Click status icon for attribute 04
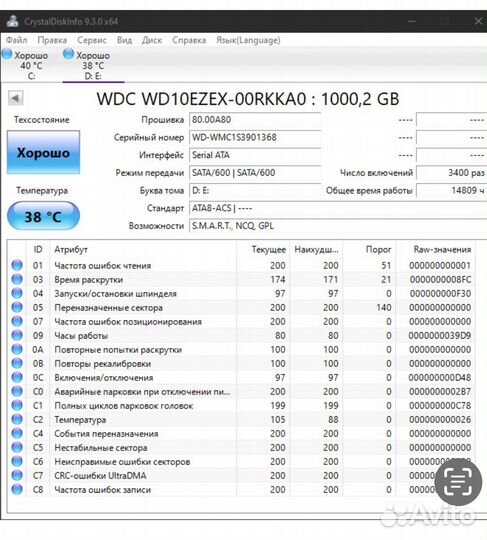Viewport: 487px width, 540px height. coord(17,293)
